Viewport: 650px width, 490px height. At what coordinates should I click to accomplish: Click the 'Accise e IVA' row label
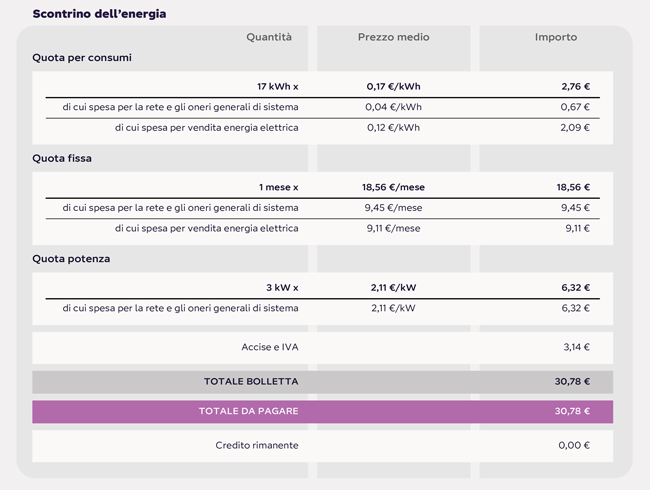[270, 348]
